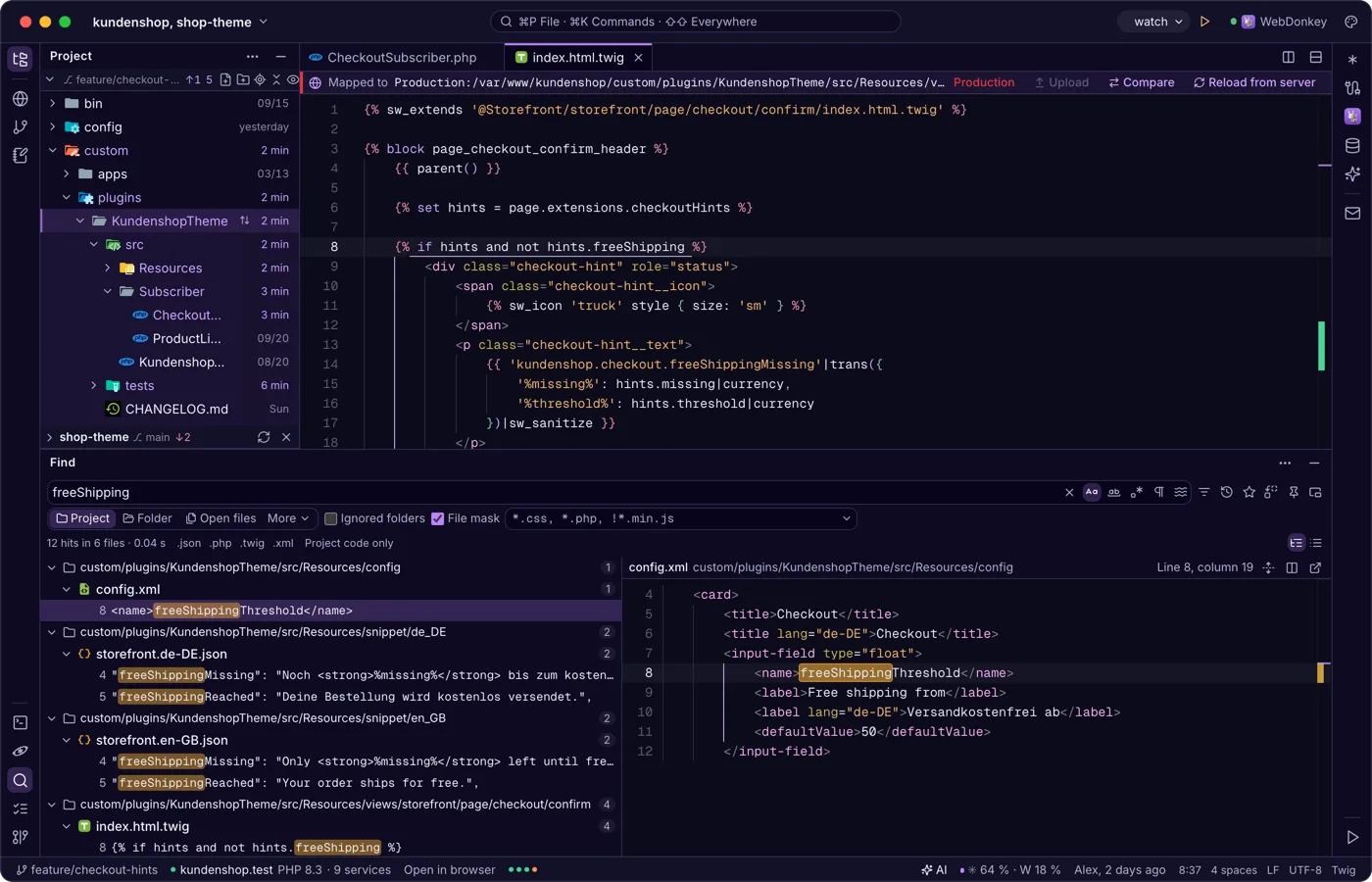The width and height of the screenshot is (1372, 882).
Task: Expand the shop-theme project root
Action: 50,437
